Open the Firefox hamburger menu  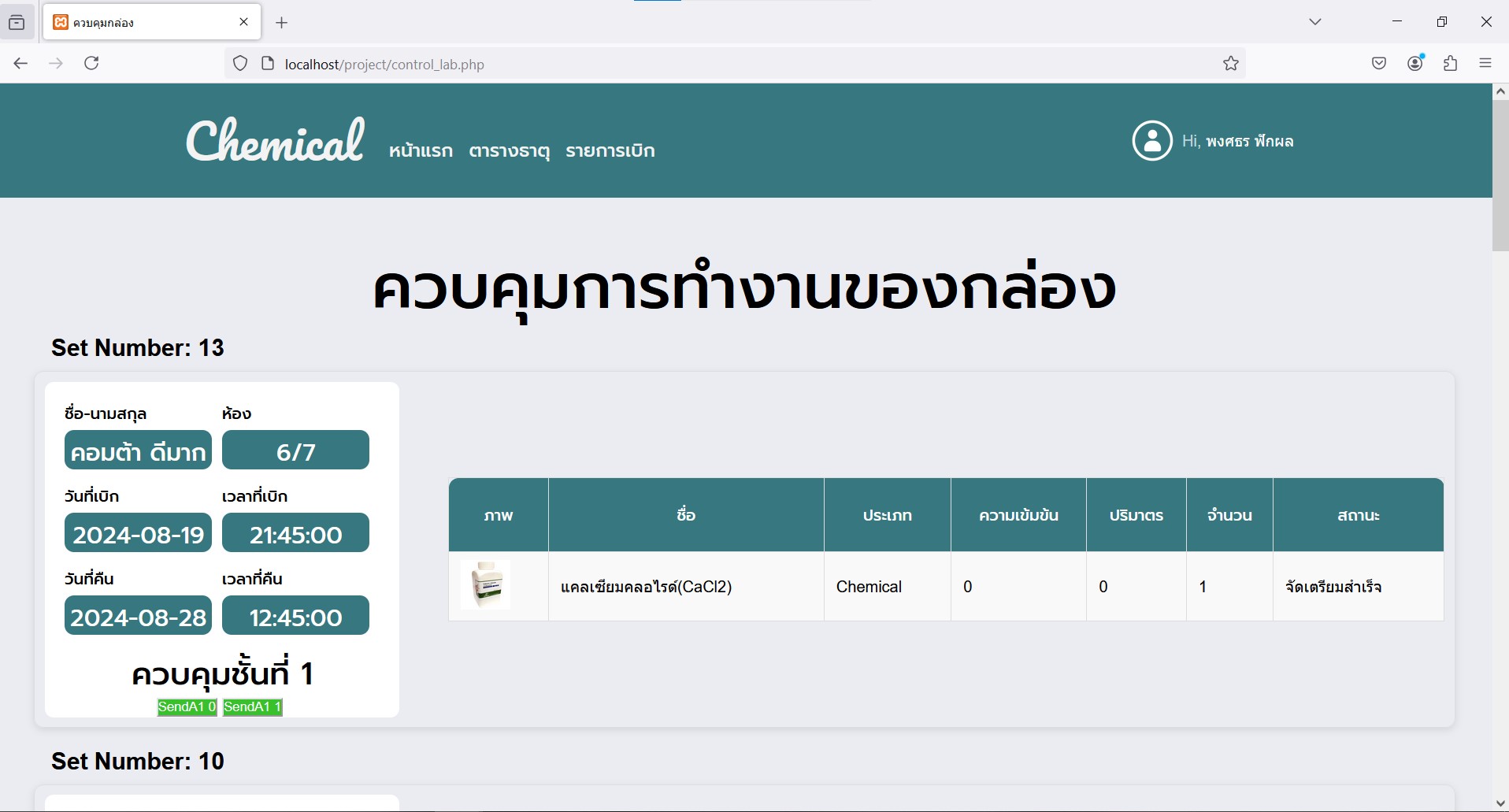tap(1485, 64)
